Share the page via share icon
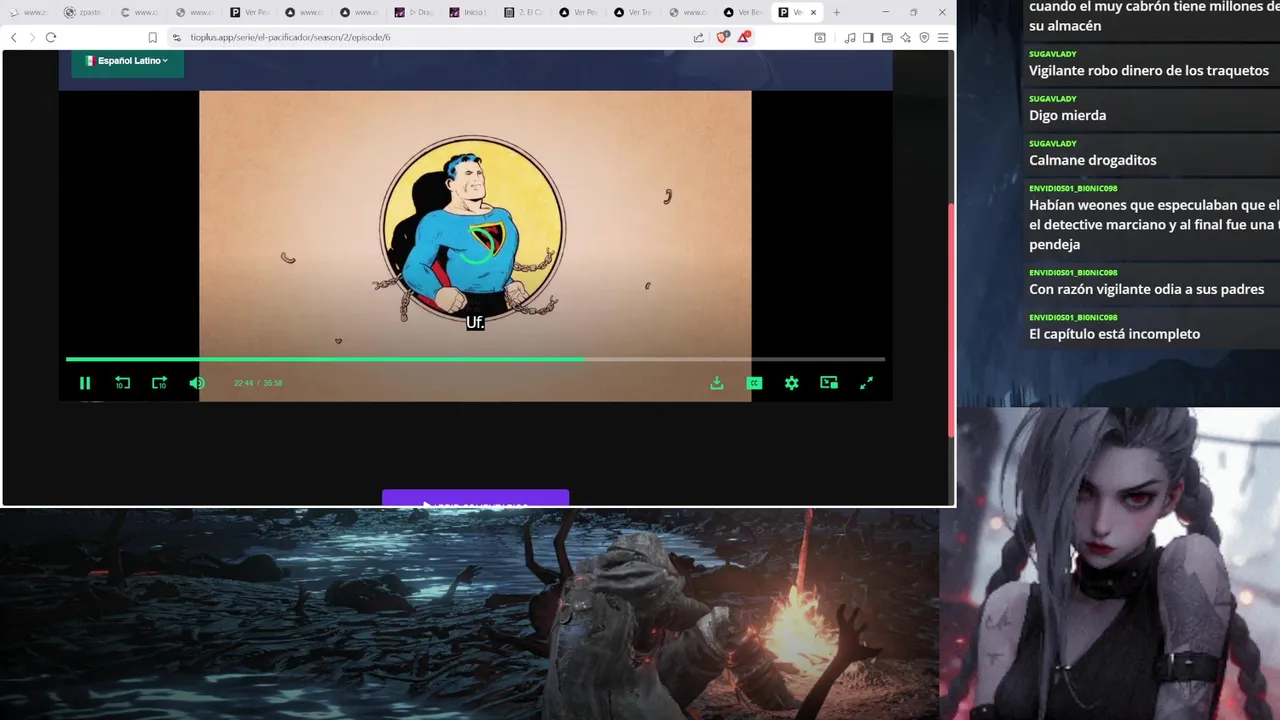1280x720 pixels. pos(698,37)
